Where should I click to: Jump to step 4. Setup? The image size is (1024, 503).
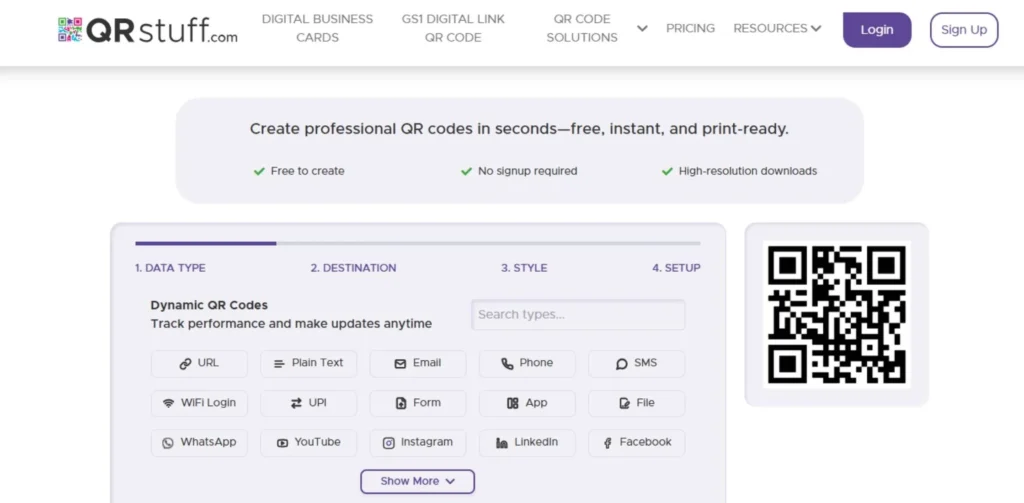click(x=676, y=268)
